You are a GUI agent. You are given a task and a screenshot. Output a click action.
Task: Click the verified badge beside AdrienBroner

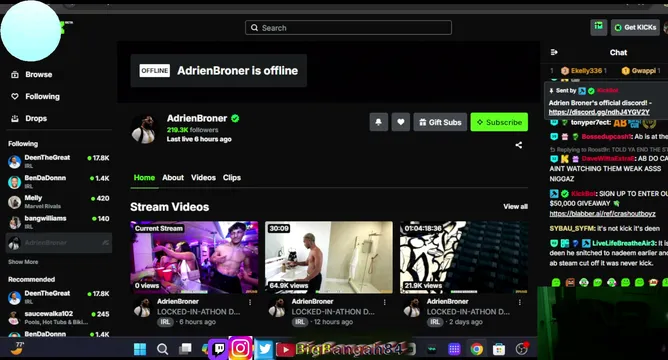(235, 118)
